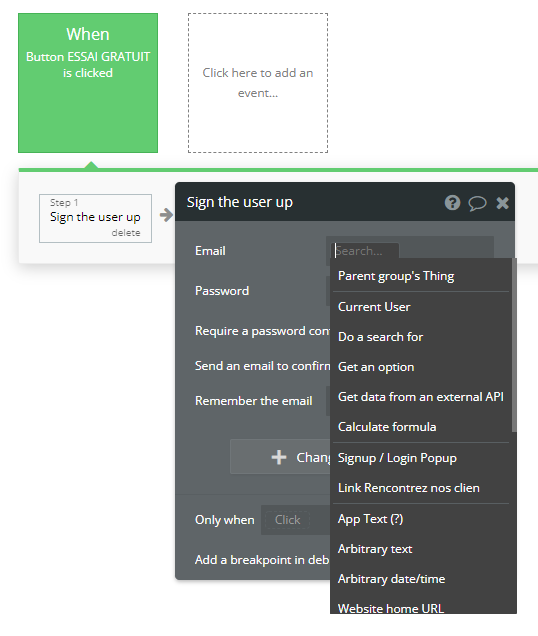Choose Get data from an external API
The image size is (538, 636).
tap(420, 397)
